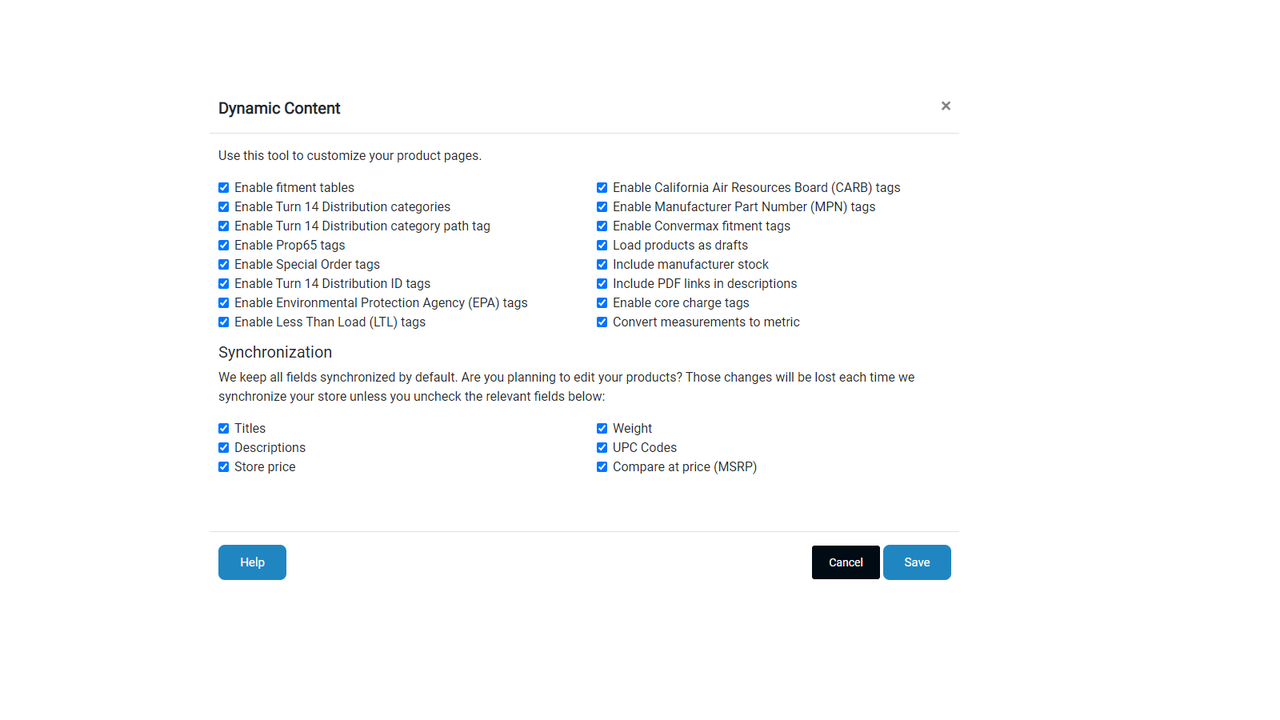Save the Dynamic Content settings
This screenshot has width=1280, height=720.
pos(916,562)
